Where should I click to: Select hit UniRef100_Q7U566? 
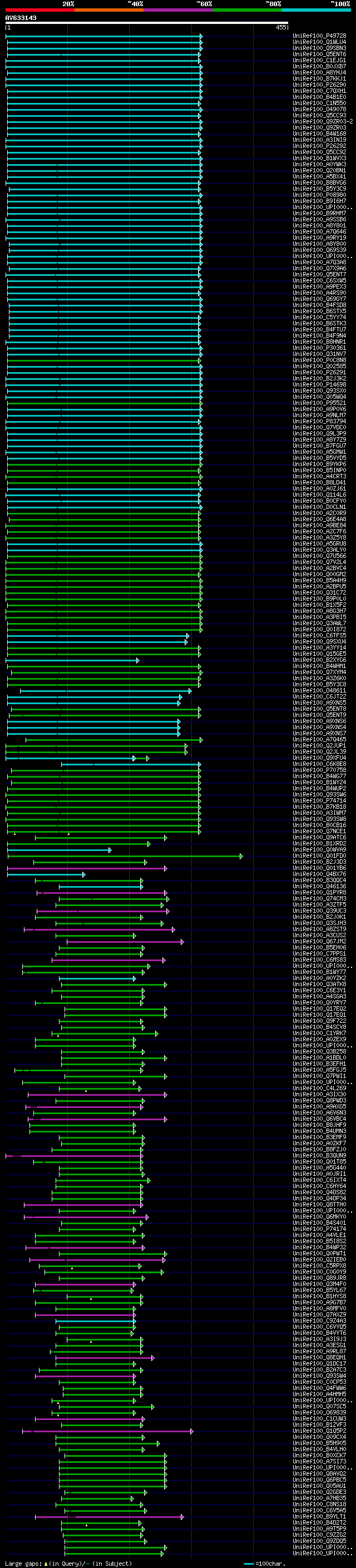pyautogui.click(x=319, y=556)
